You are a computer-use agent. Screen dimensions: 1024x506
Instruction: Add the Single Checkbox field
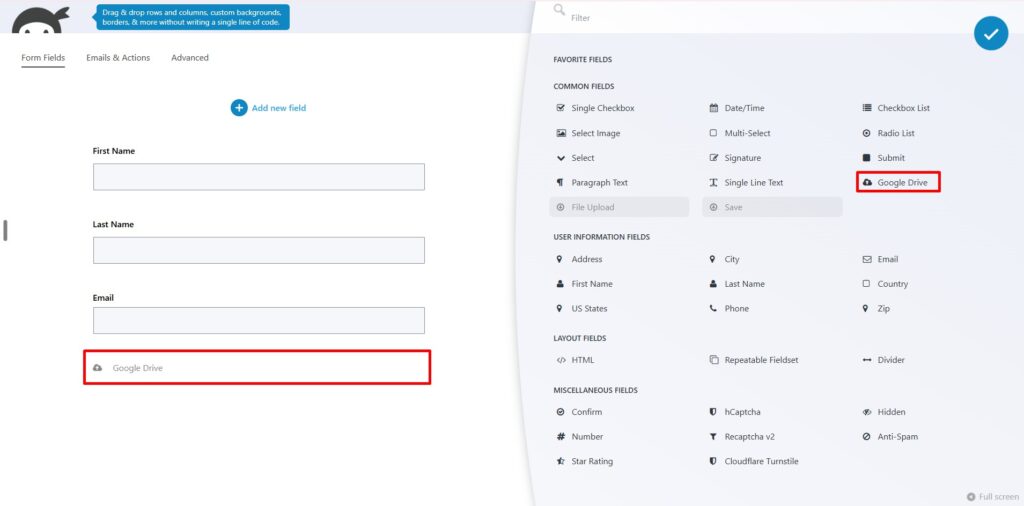point(595,108)
